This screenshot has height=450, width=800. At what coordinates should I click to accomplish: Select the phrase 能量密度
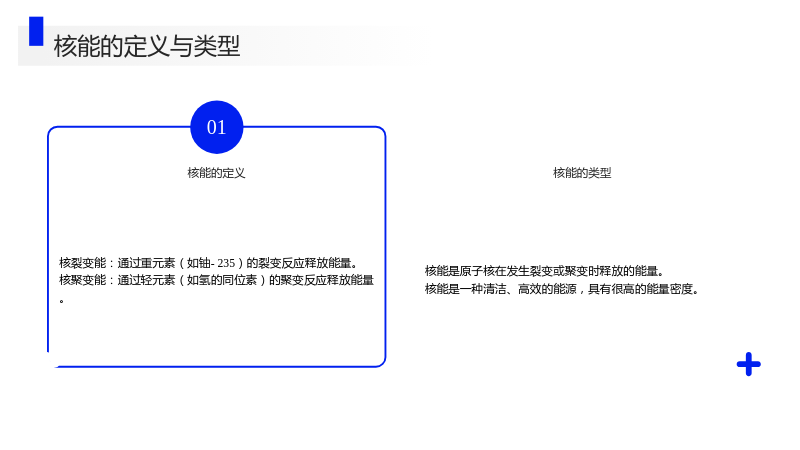[669, 289]
